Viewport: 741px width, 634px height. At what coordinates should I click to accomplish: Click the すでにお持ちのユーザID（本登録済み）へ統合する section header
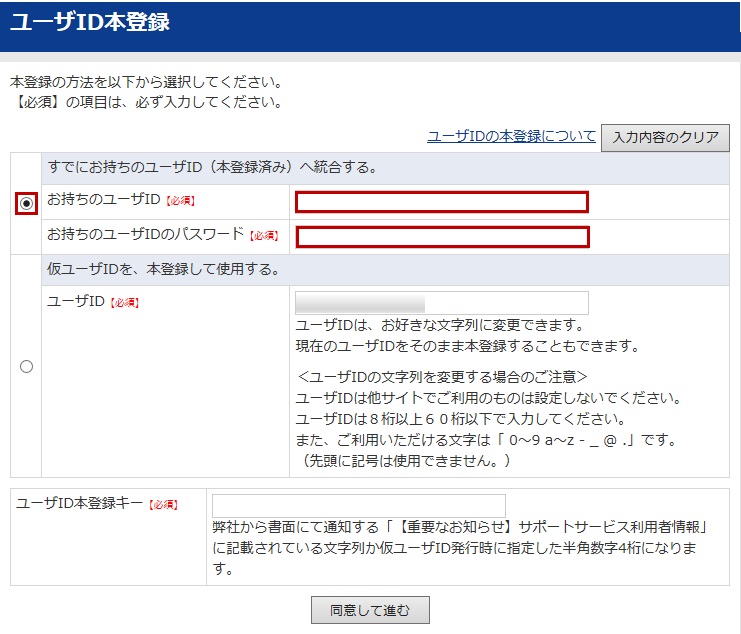tap(212, 167)
